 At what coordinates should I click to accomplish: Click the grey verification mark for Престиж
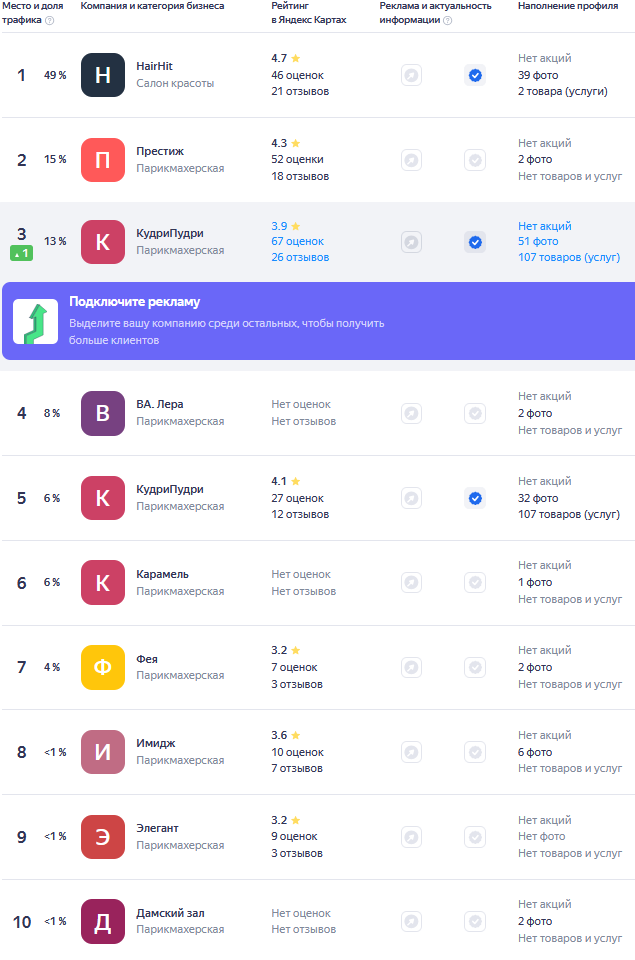(x=475, y=160)
